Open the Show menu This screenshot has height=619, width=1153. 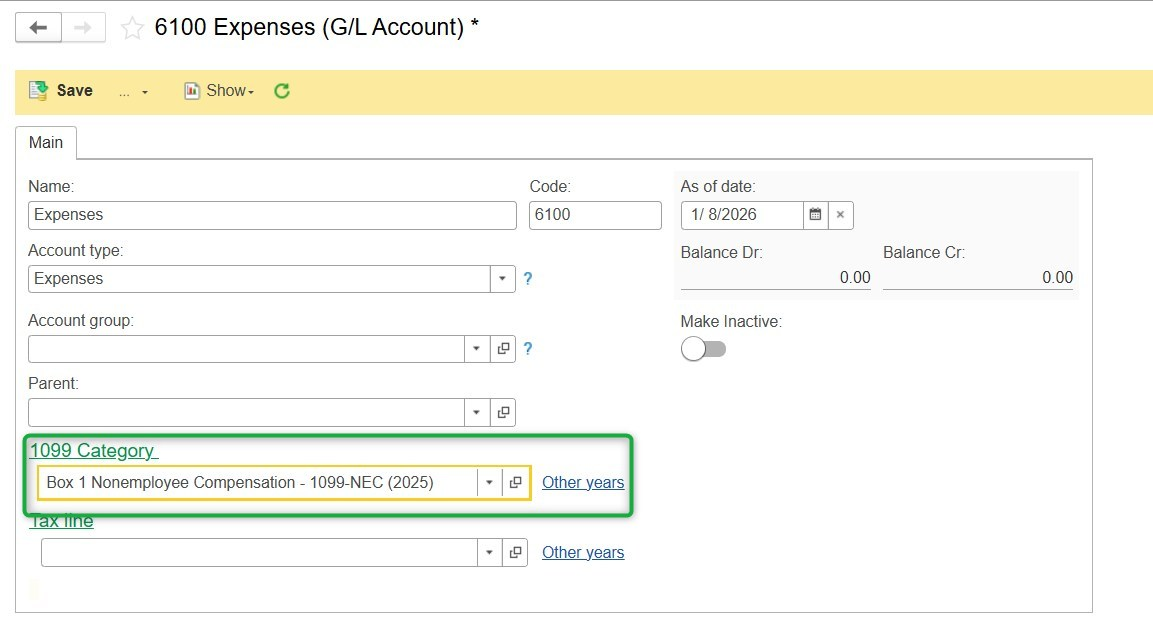pos(219,91)
